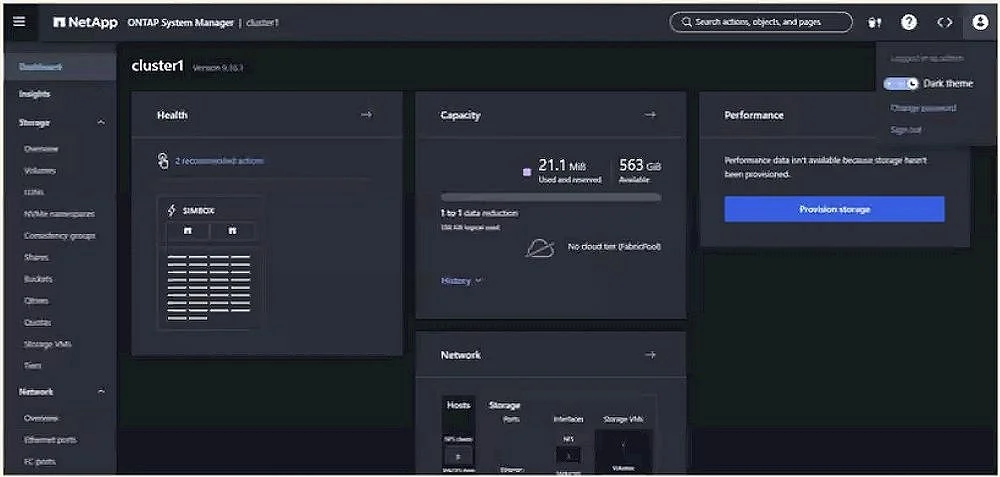The width and height of the screenshot is (1000, 477).
Task: Click the cluster1 page title
Action: pos(158,66)
